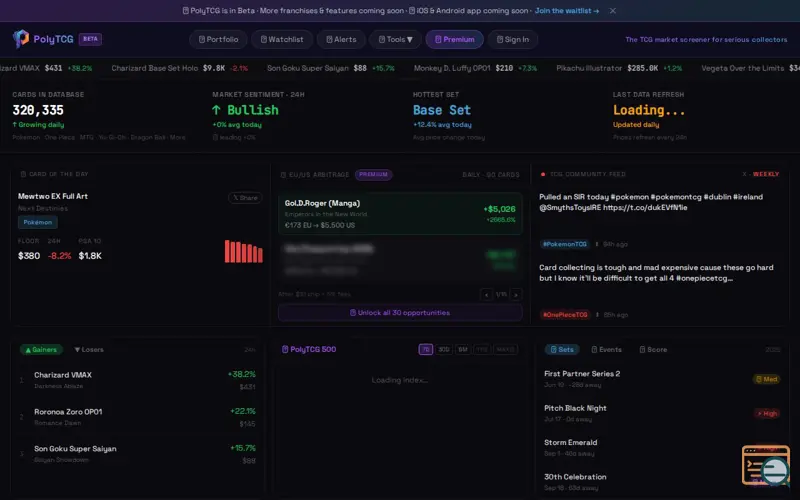The height and width of the screenshot is (500, 800).
Task: Open Pitch Black Night set row
Action: [x=662, y=413]
